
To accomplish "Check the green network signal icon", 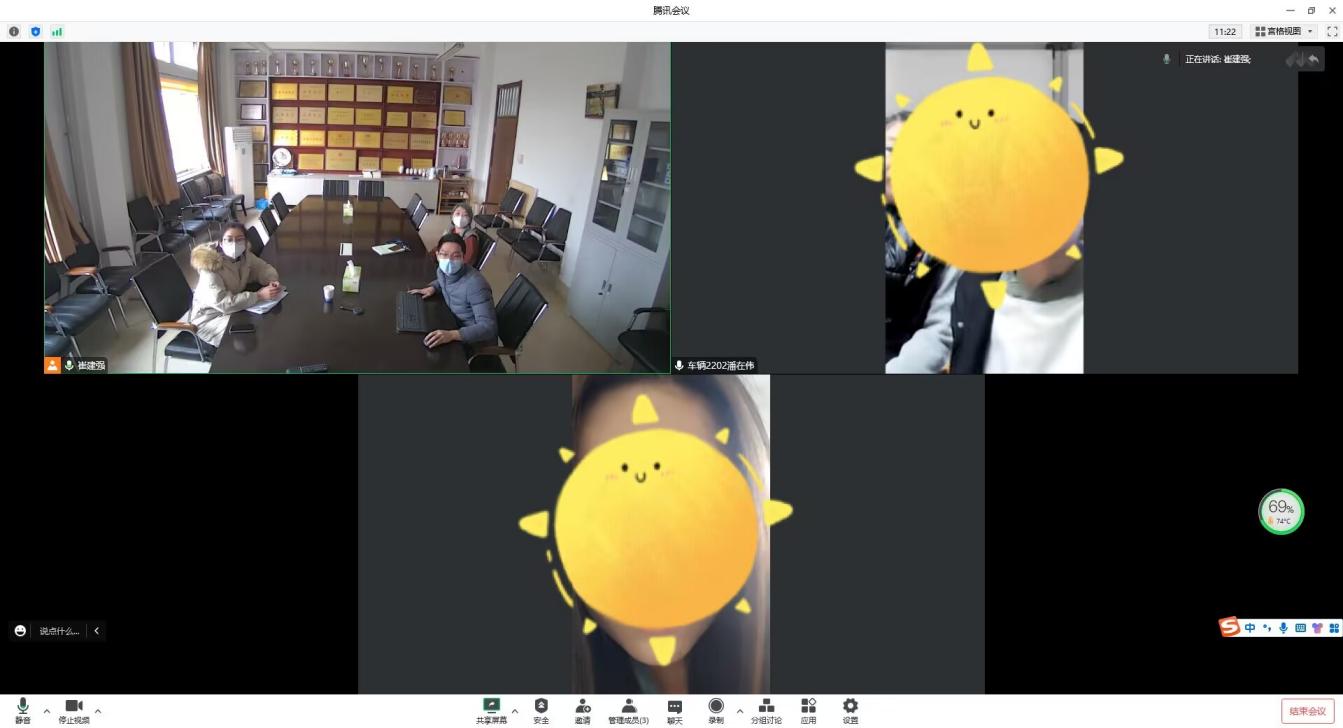I will coord(57,32).
